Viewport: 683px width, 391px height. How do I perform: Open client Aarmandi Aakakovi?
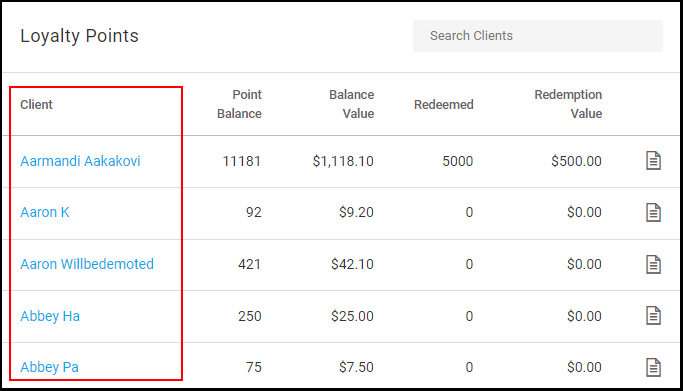(x=80, y=161)
